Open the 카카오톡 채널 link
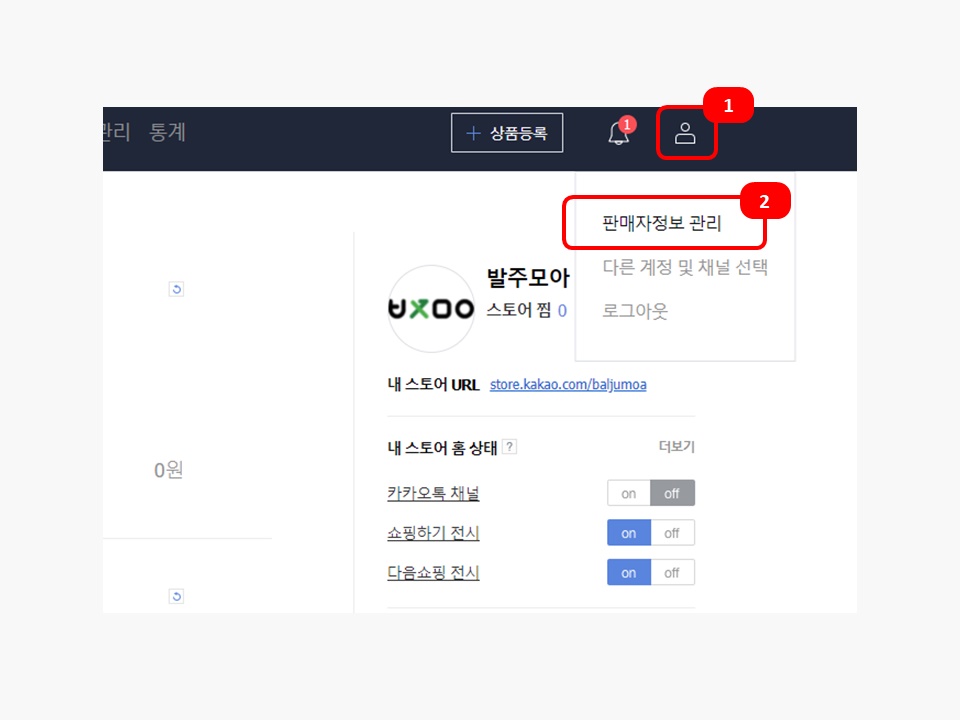The height and width of the screenshot is (720, 960). coord(433,493)
